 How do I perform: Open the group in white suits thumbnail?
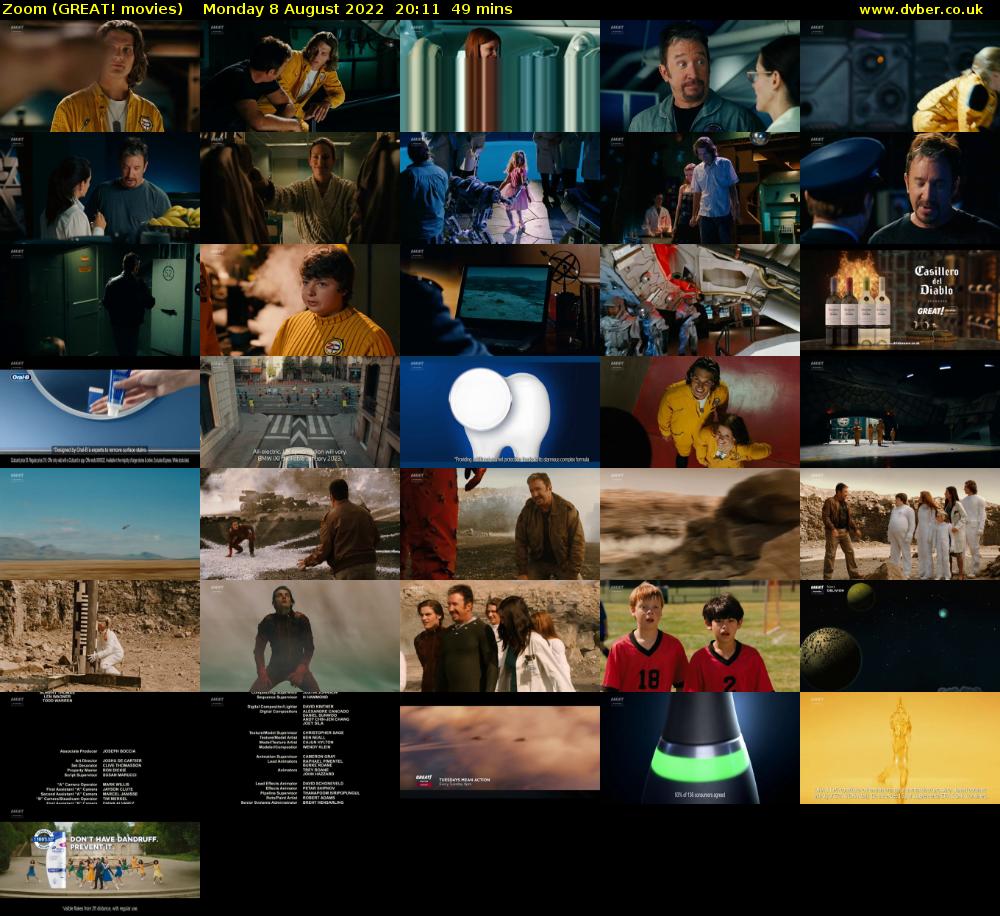(x=900, y=524)
